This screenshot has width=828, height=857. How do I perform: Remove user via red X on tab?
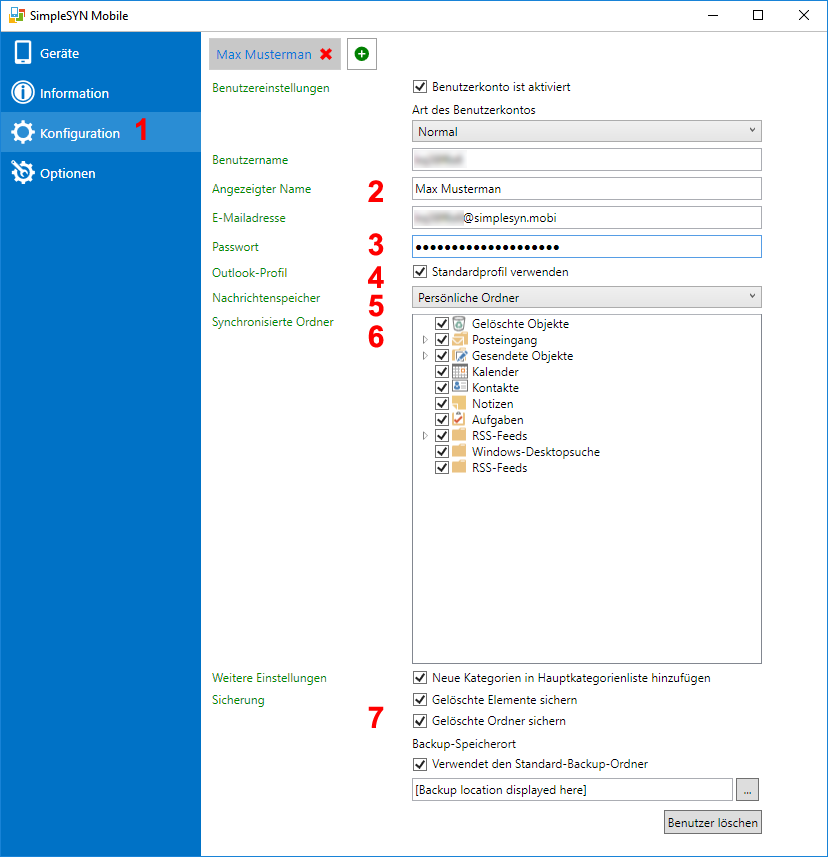point(326,54)
